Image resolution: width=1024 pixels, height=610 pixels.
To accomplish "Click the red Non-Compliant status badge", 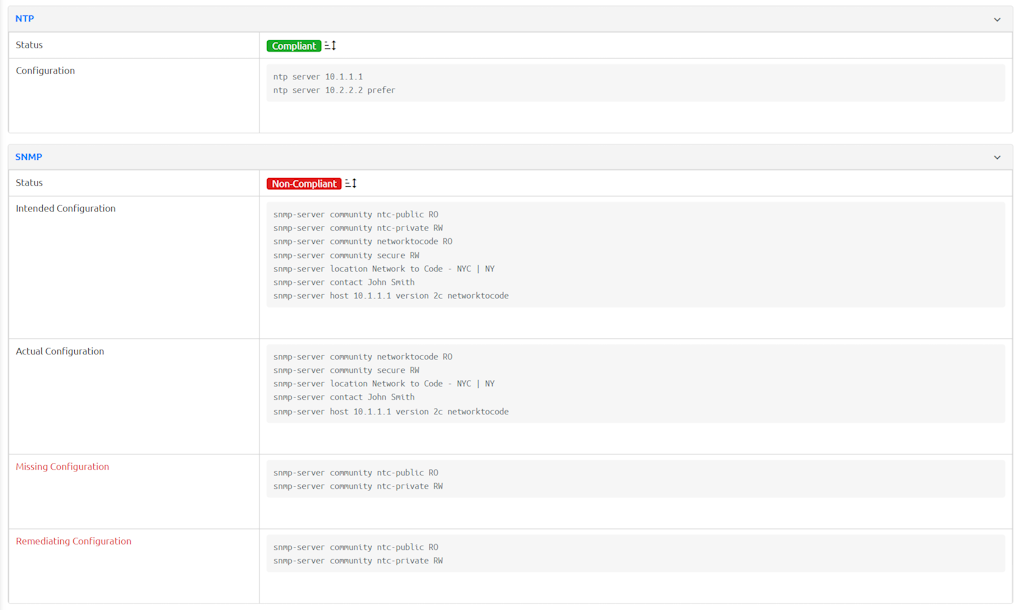I will 304,184.
